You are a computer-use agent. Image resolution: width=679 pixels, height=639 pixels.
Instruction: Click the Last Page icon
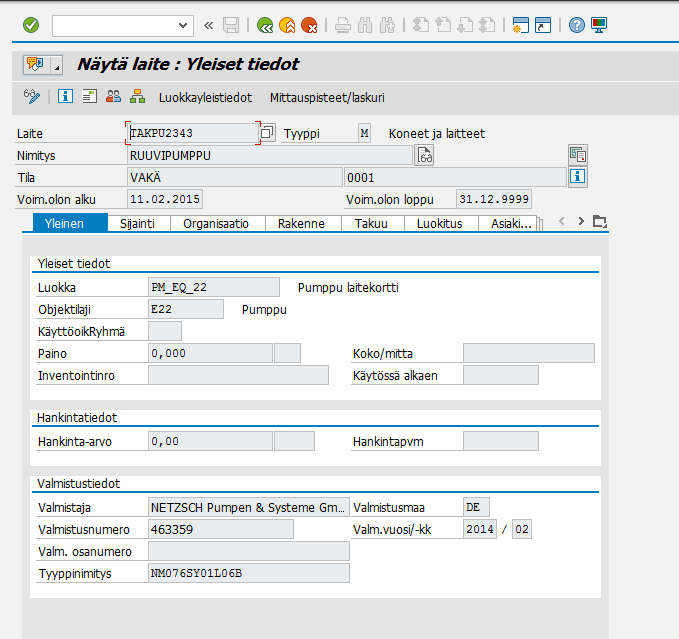(487, 26)
